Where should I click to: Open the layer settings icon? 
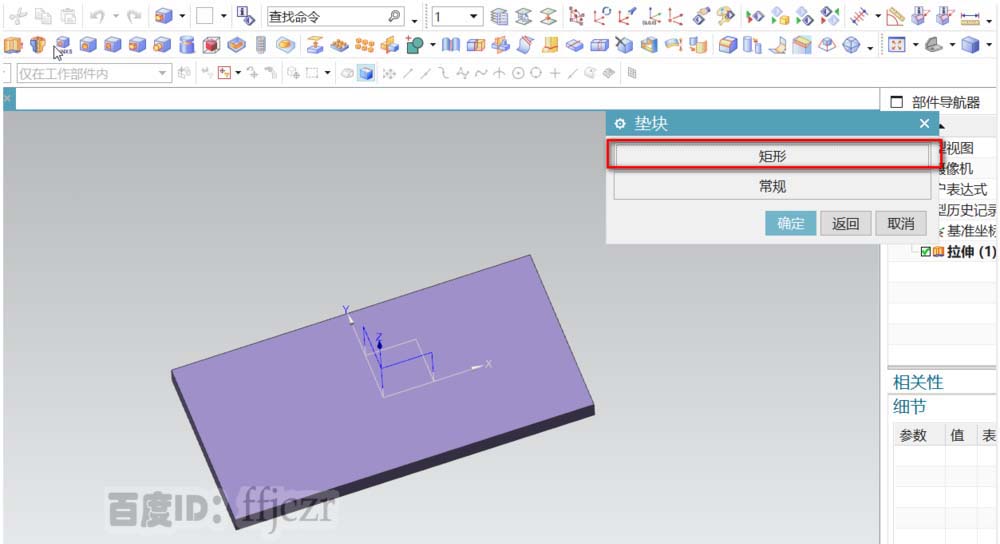coord(499,16)
